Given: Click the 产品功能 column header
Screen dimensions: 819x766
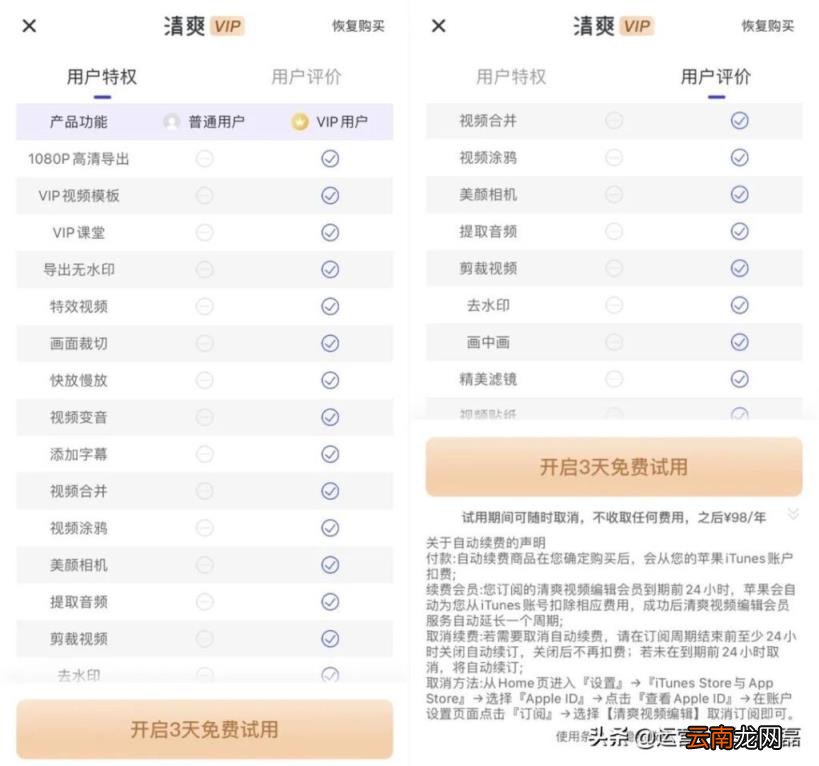Looking at the screenshot, I should click(x=78, y=122).
